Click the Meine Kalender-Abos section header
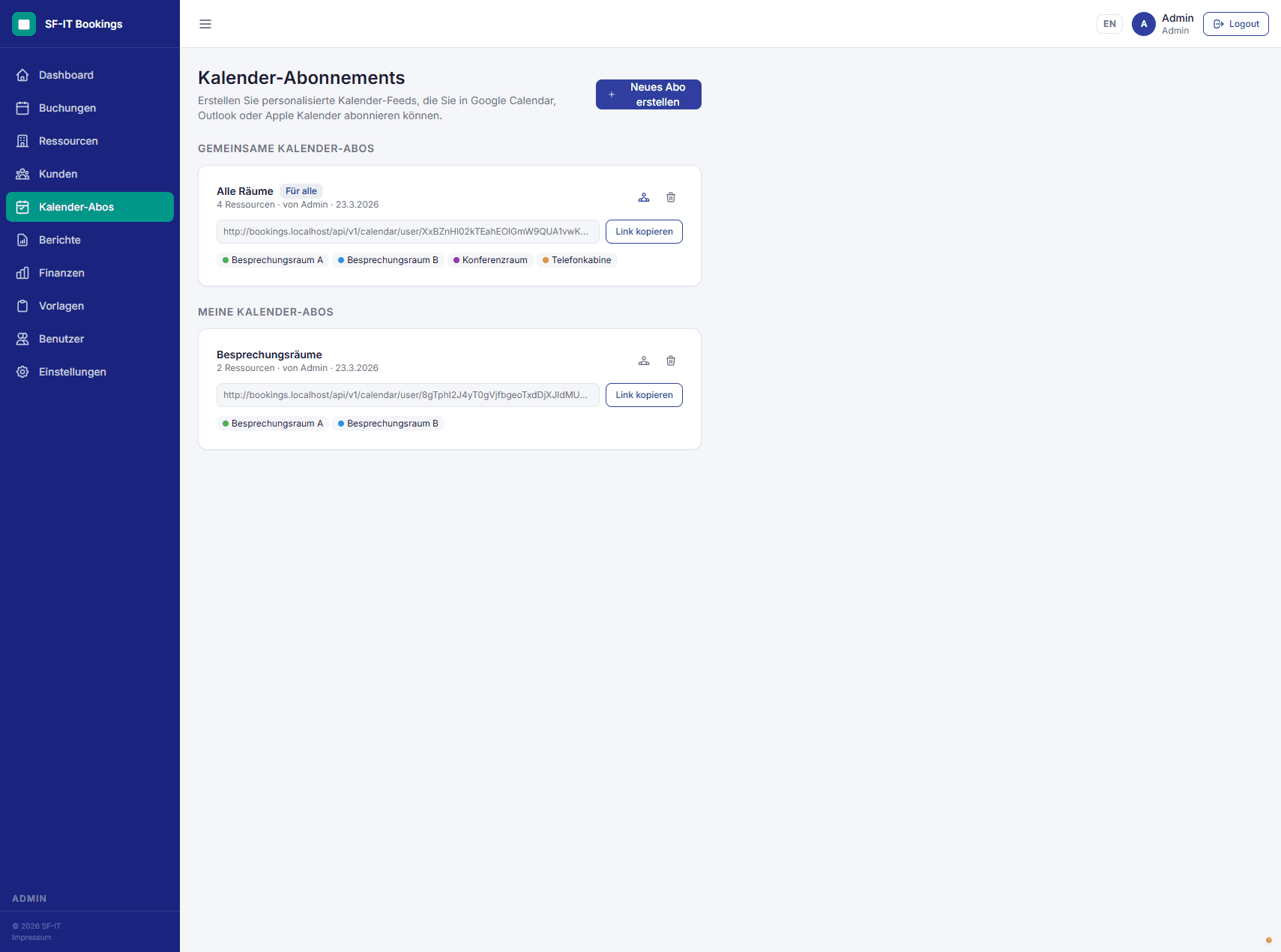This screenshot has width=1281, height=952. coord(265,312)
